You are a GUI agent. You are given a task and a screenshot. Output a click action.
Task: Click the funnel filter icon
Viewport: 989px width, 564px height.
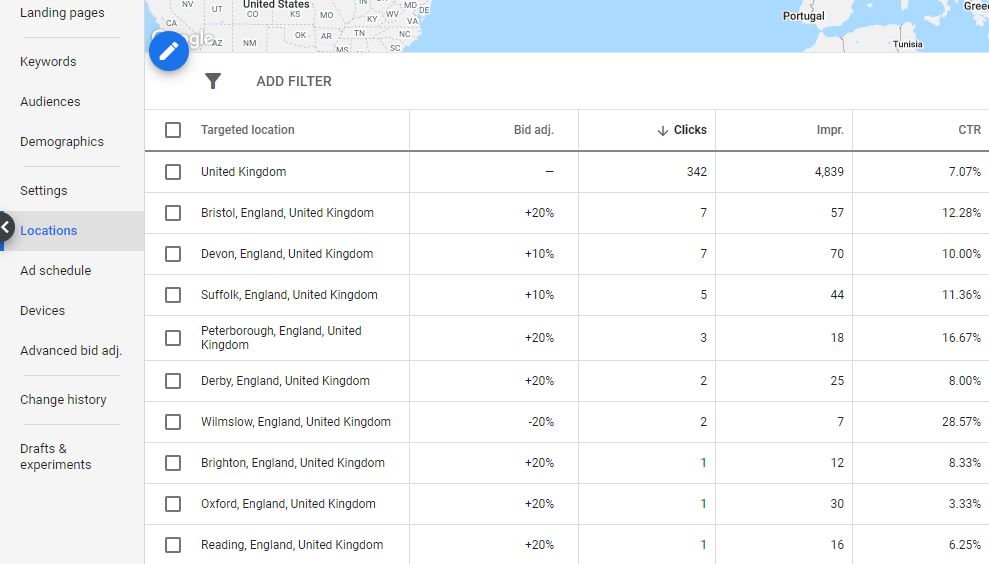pos(213,81)
